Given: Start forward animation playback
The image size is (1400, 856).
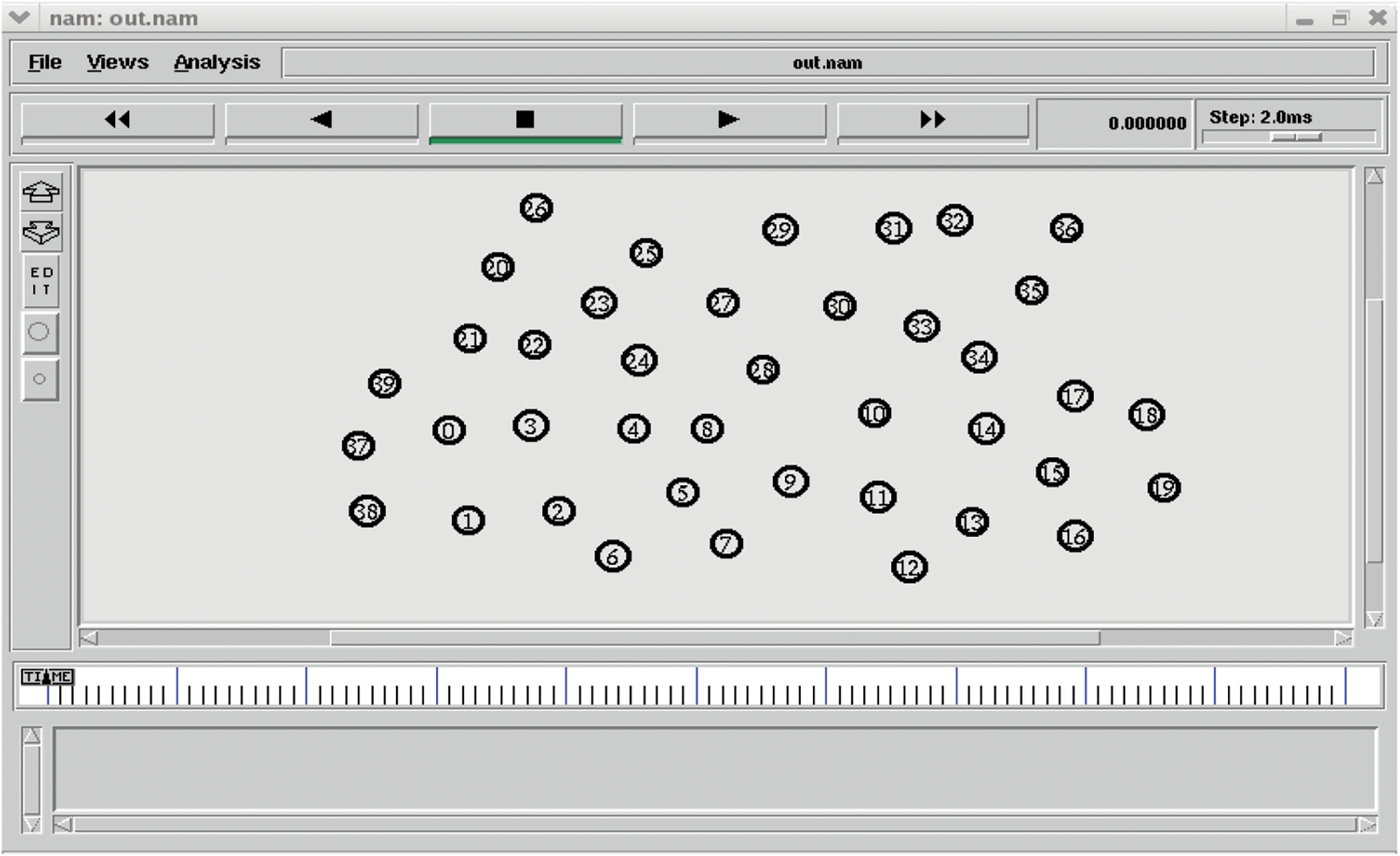Looking at the screenshot, I should 729,119.
